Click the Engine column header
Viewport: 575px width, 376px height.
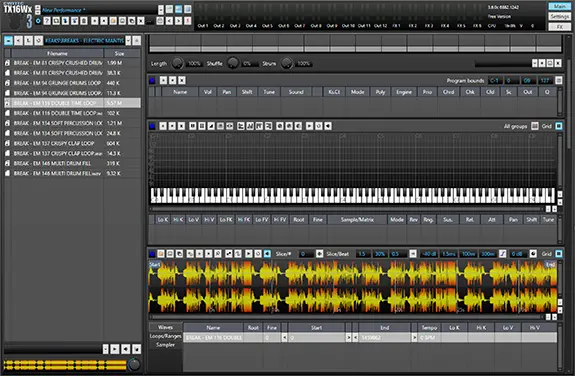pyautogui.click(x=404, y=92)
